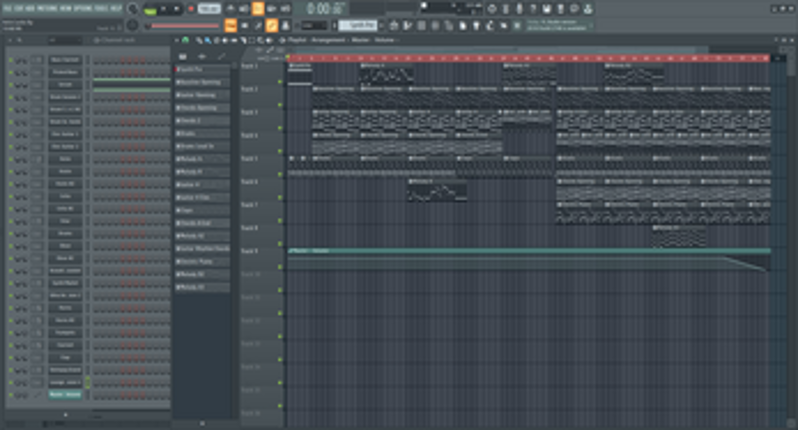The width and height of the screenshot is (798, 430).
Task: Toggle wait for input before recording
Action: pos(244,8)
